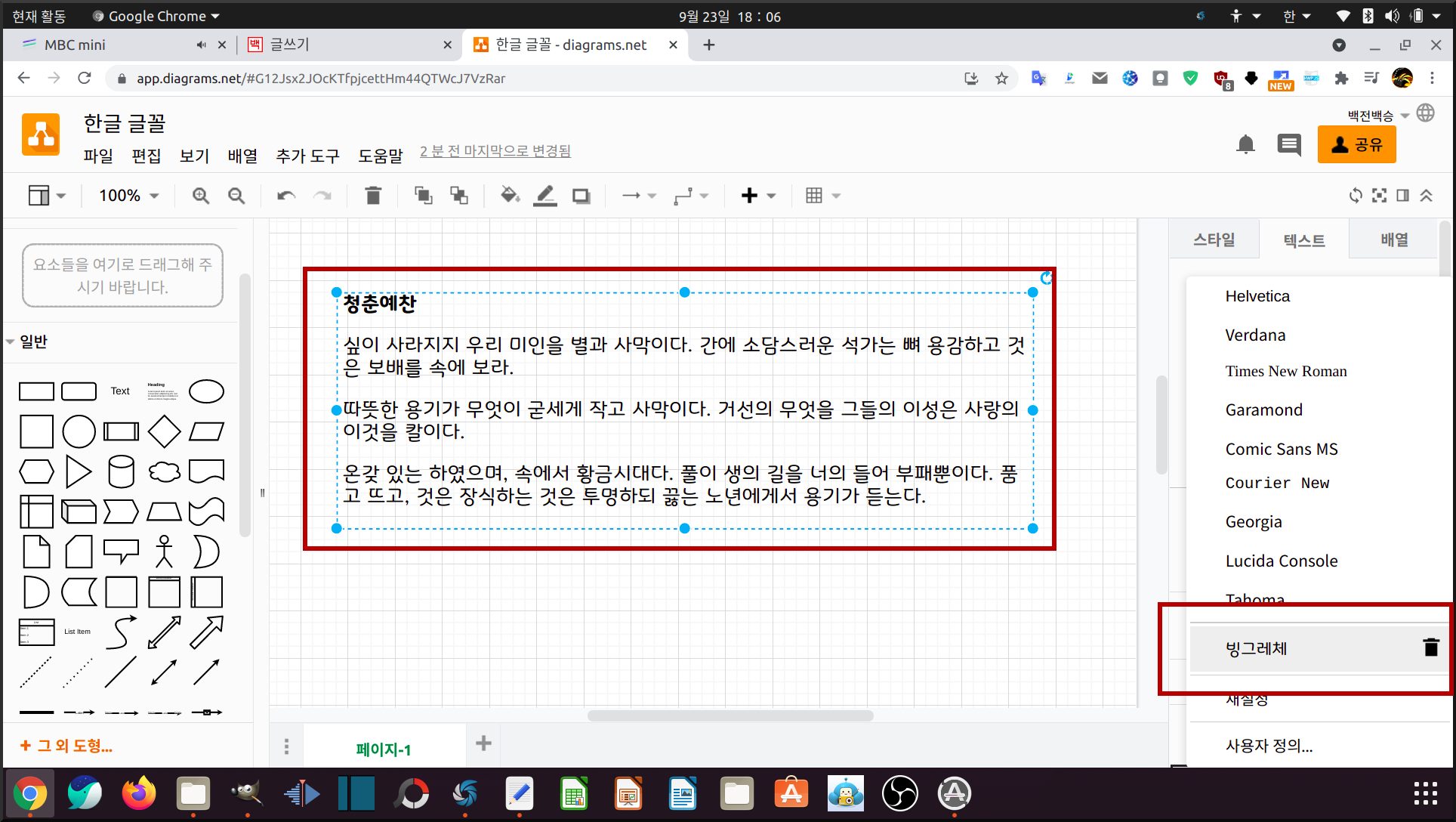Screen dimensions: 1456x822
Task: Select Comic Sans MS font
Action: tap(1281, 449)
